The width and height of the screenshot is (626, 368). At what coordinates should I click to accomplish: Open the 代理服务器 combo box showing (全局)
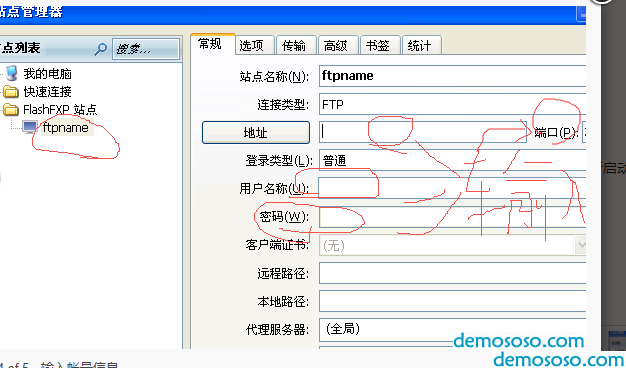pos(452,329)
